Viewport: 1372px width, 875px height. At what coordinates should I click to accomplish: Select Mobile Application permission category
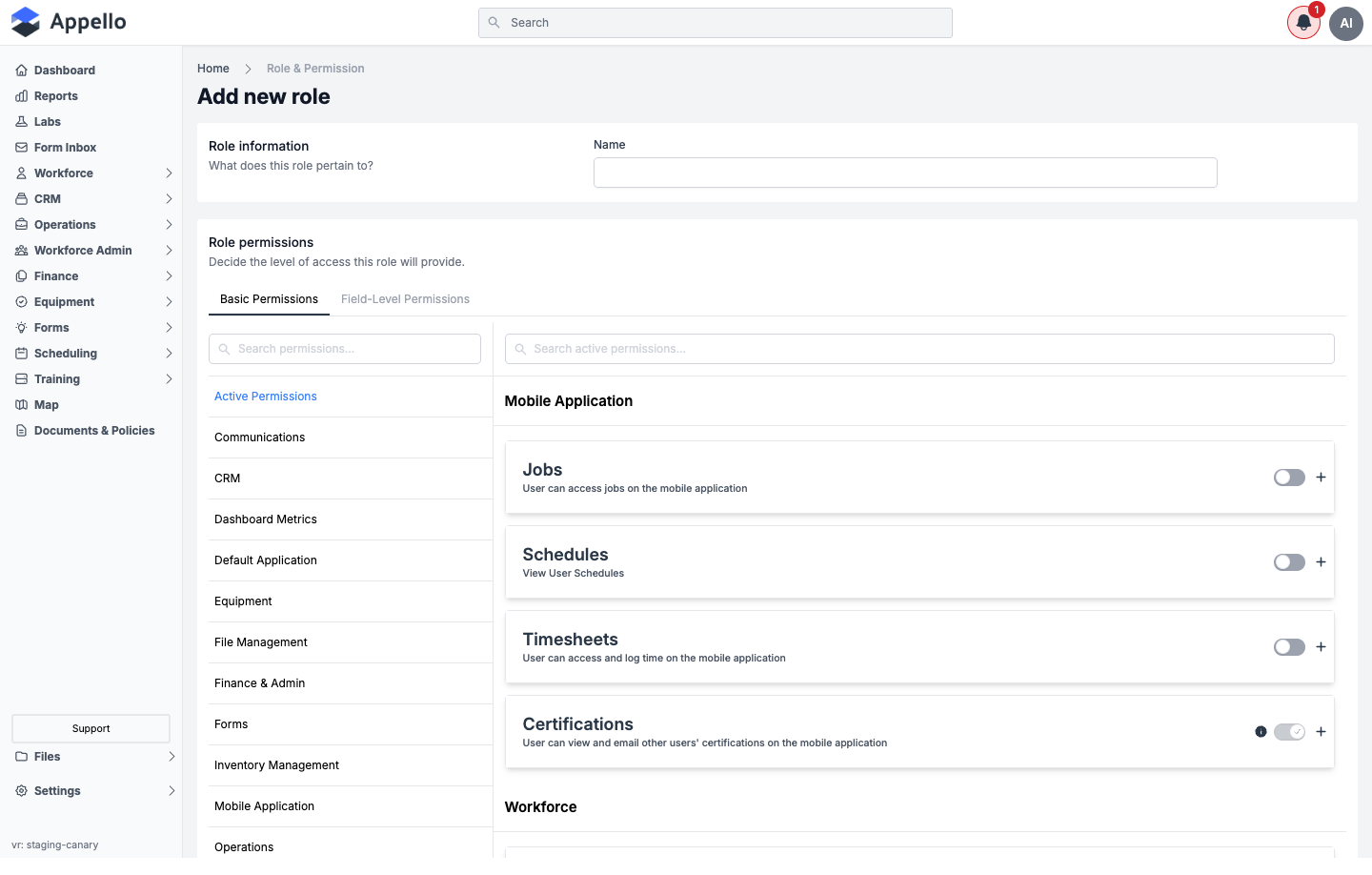point(351,806)
